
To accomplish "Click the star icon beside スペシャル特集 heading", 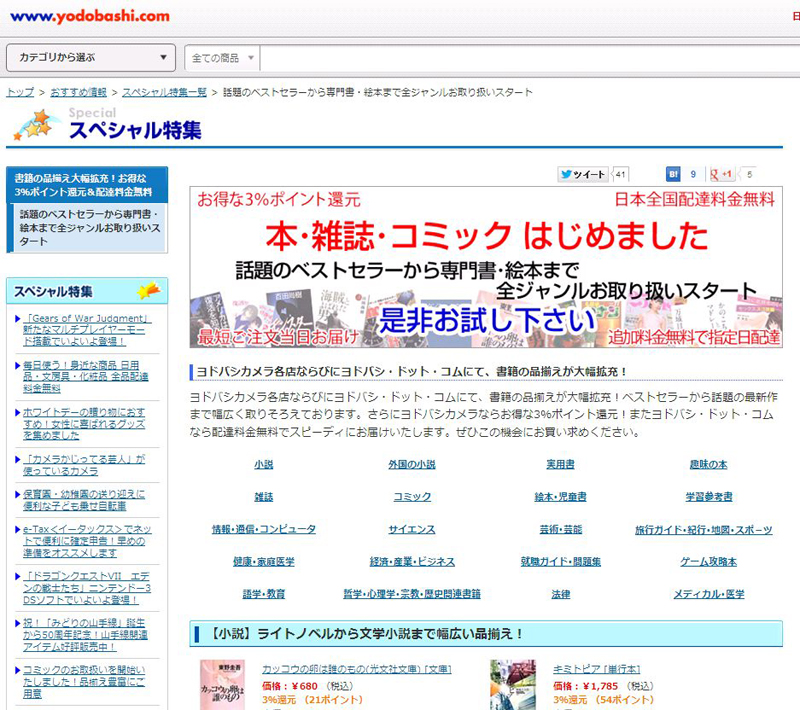I will tap(33, 125).
